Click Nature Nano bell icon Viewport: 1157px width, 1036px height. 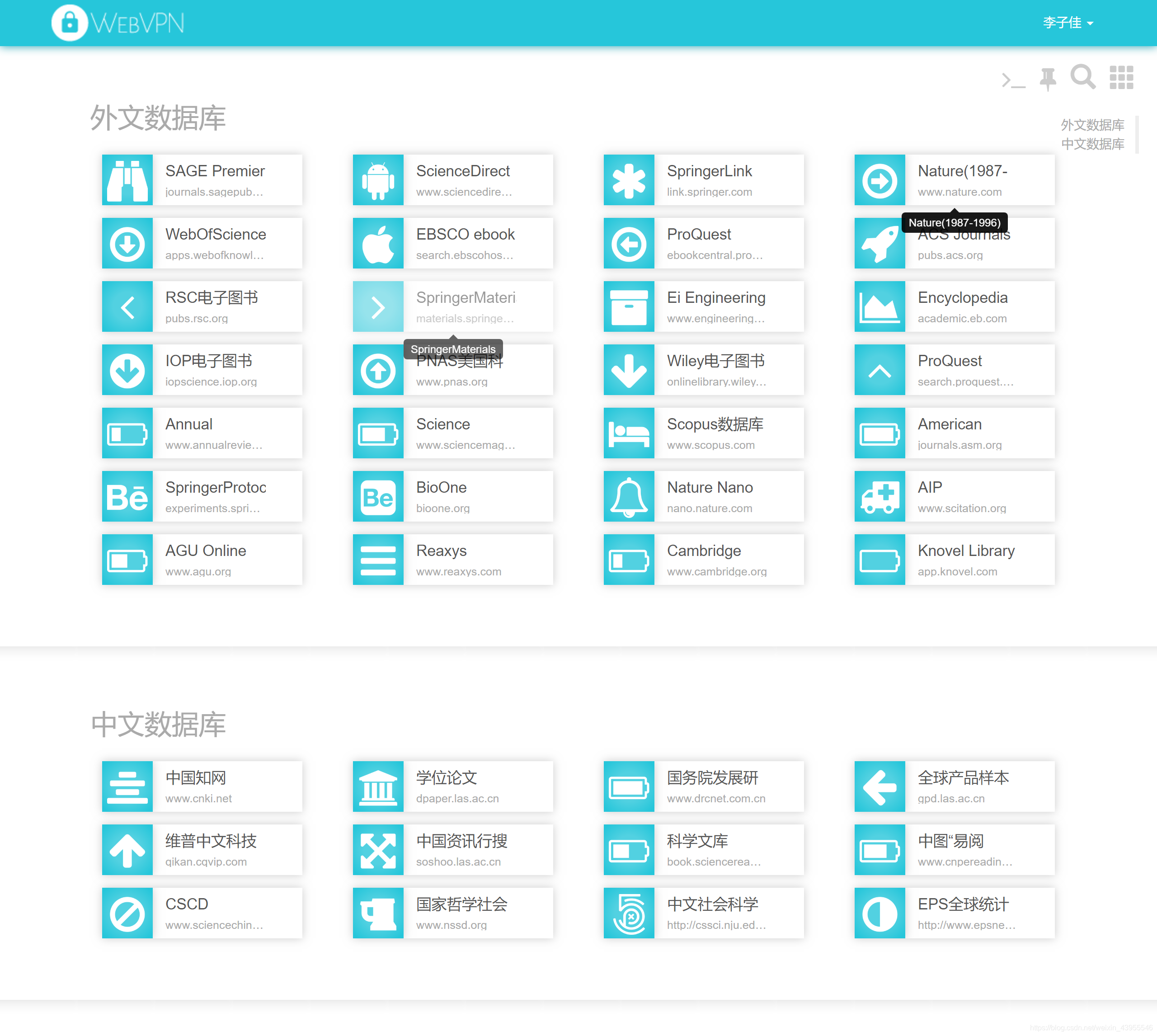click(x=629, y=496)
